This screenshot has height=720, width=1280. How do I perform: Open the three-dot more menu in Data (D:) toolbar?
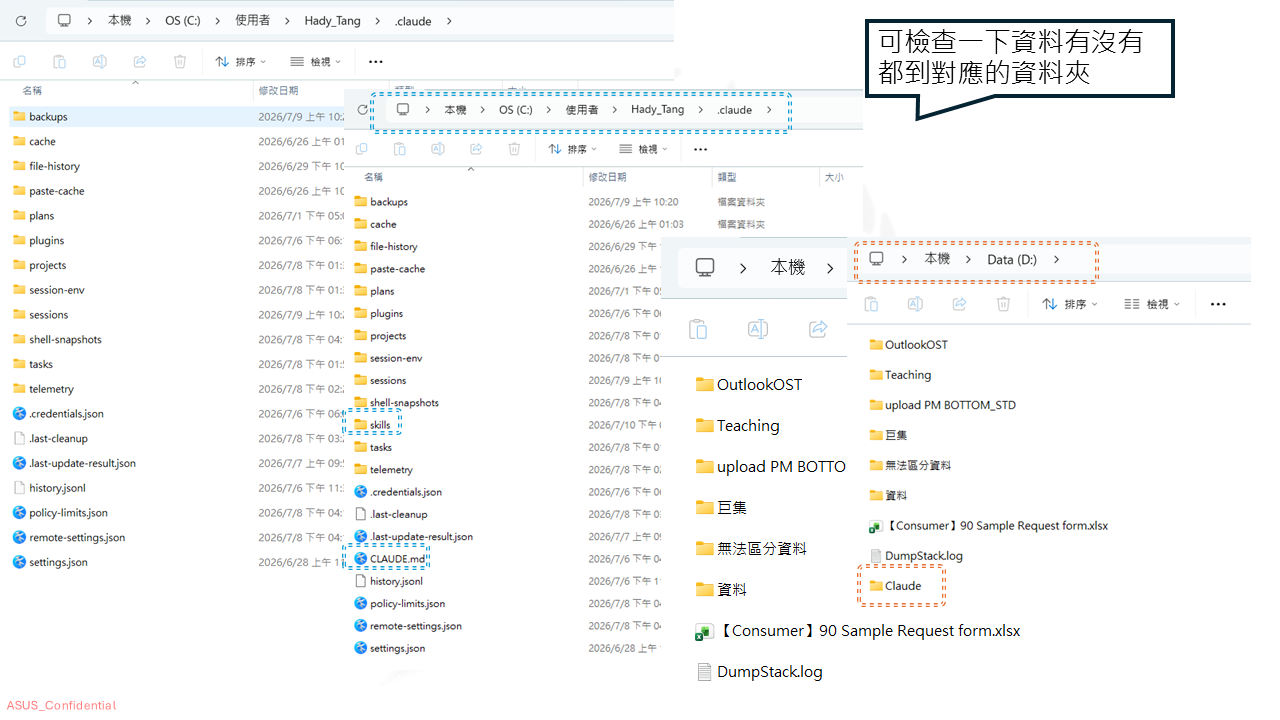[x=1218, y=304]
